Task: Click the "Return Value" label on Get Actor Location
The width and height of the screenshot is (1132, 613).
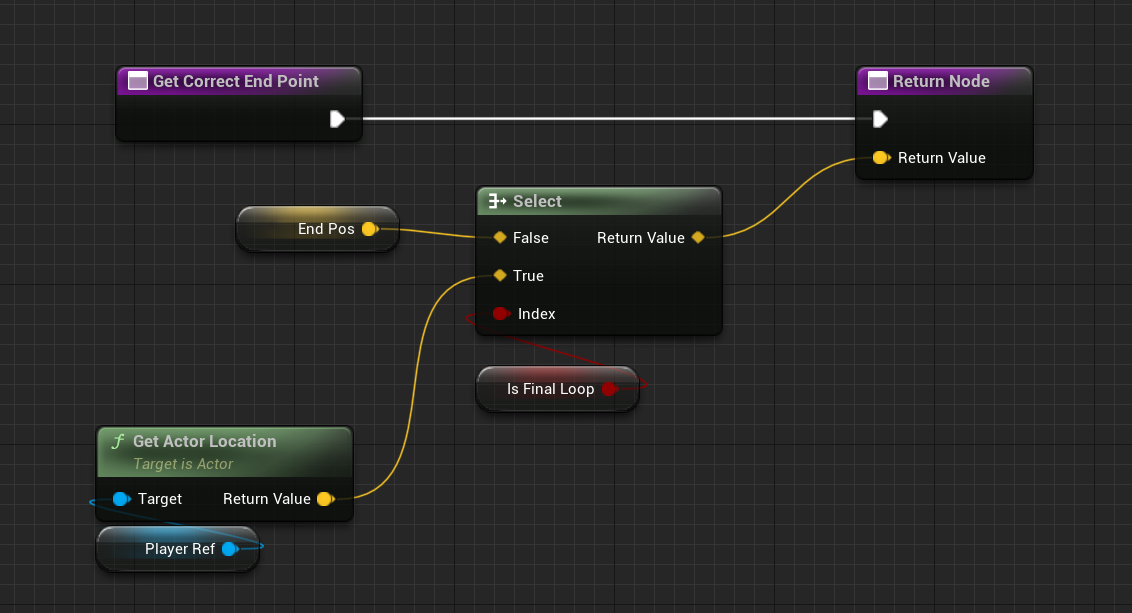Action: click(266, 499)
